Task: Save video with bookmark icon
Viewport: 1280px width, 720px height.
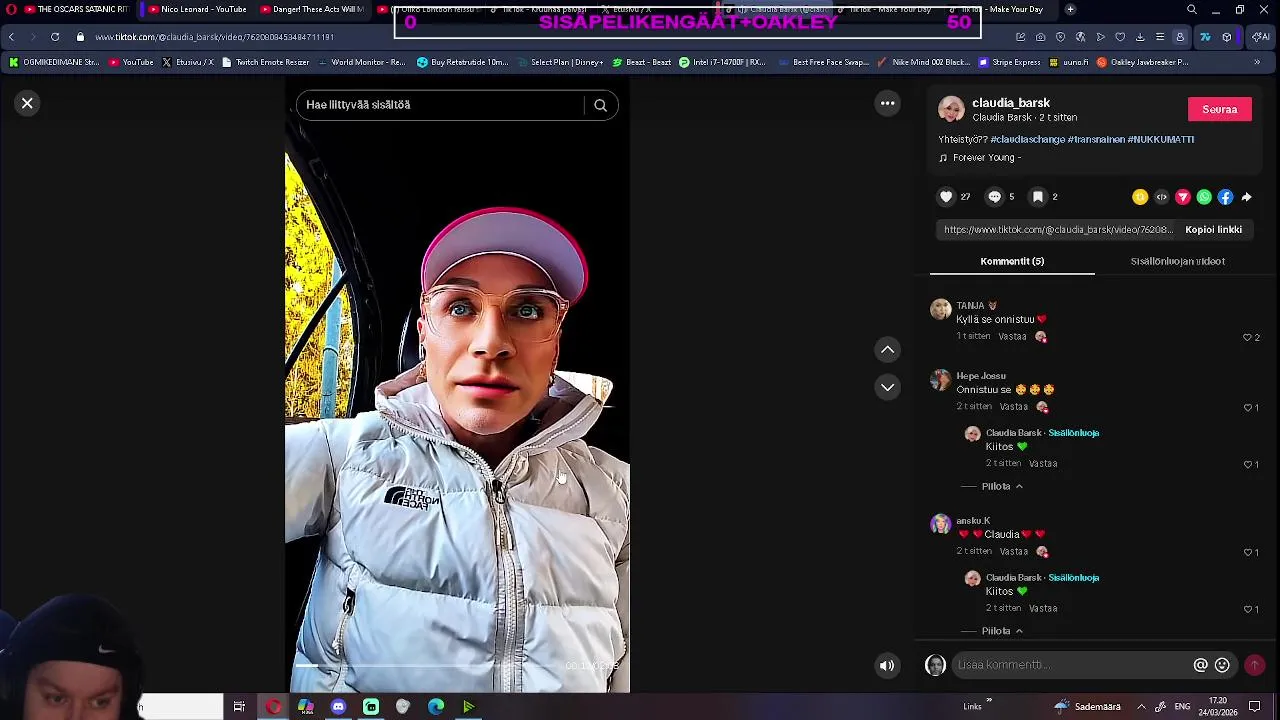Action: pyautogui.click(x=1038, y=197)
